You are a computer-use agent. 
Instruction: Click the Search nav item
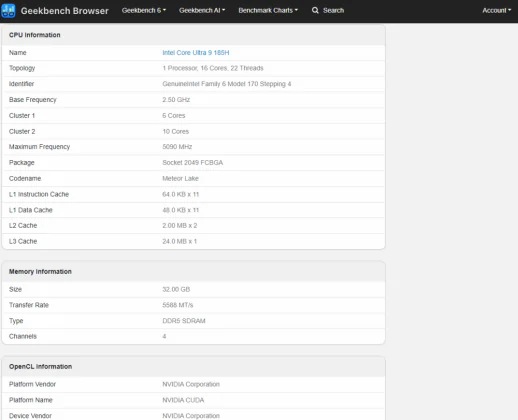pyautogui.click(x=328, y=10)
